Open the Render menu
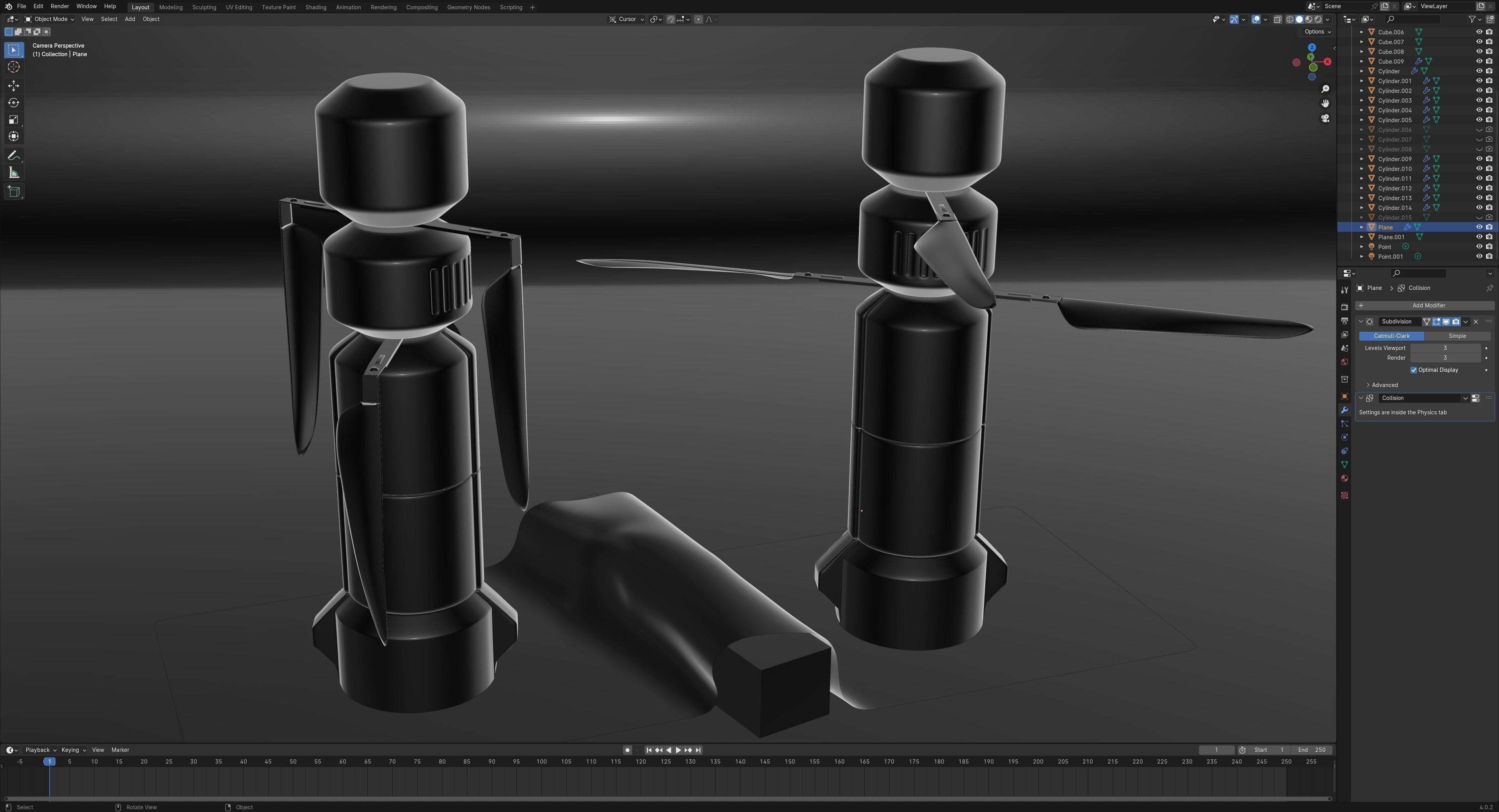Image resolution: width=1499 pixels, height=812 pixels. pos(59,6)
